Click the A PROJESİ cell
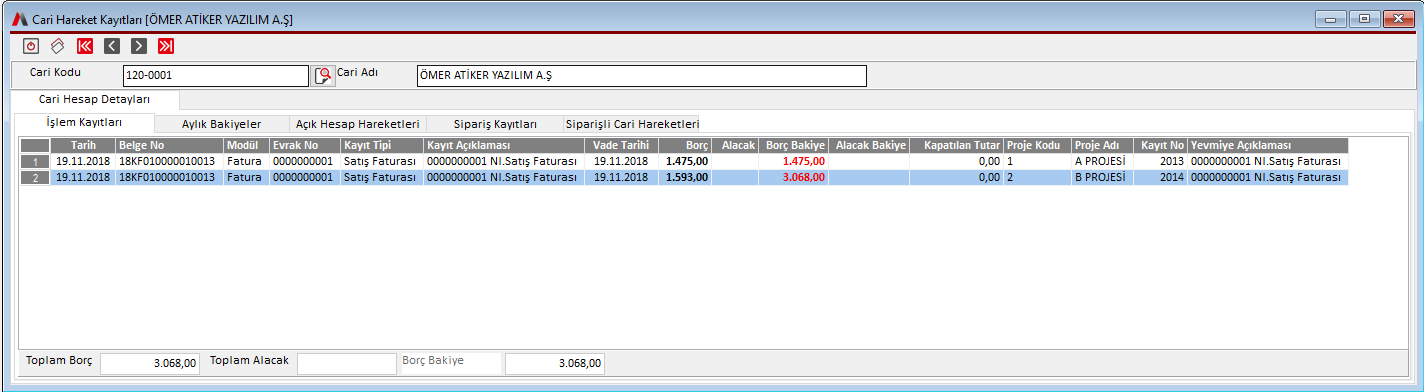 point(1101,161)
